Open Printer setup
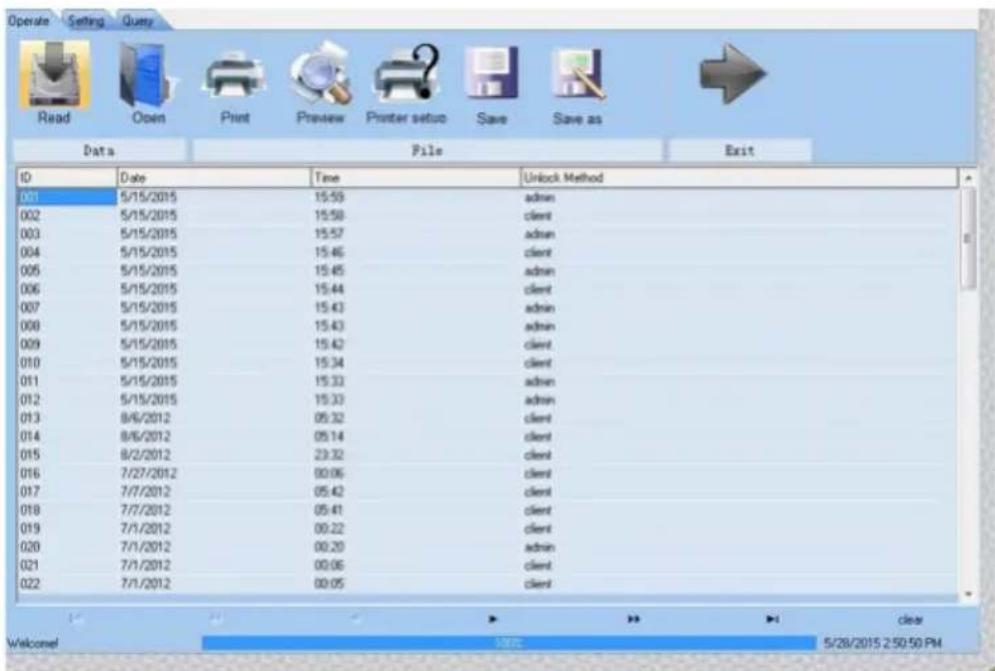The width and height of the screenshot is (995, 671). pyautogui.click(x=406, y=74)
